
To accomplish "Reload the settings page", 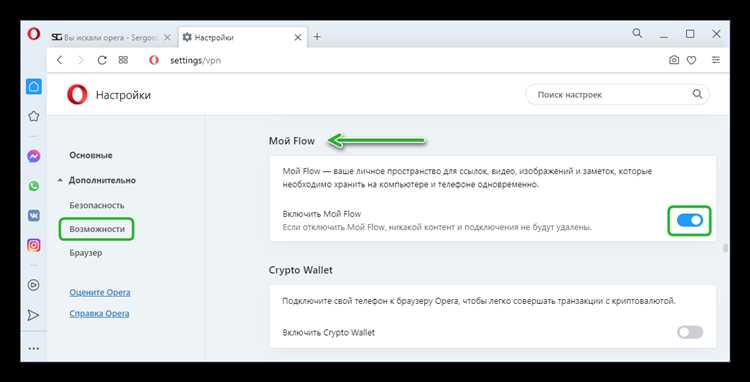I will point(102,60).
